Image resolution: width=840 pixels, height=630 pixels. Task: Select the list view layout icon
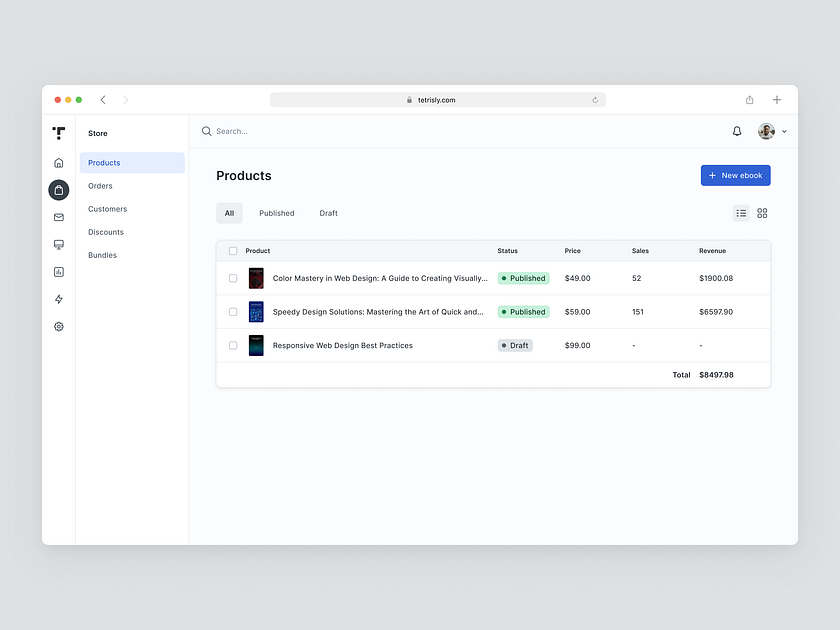point(741,213)
